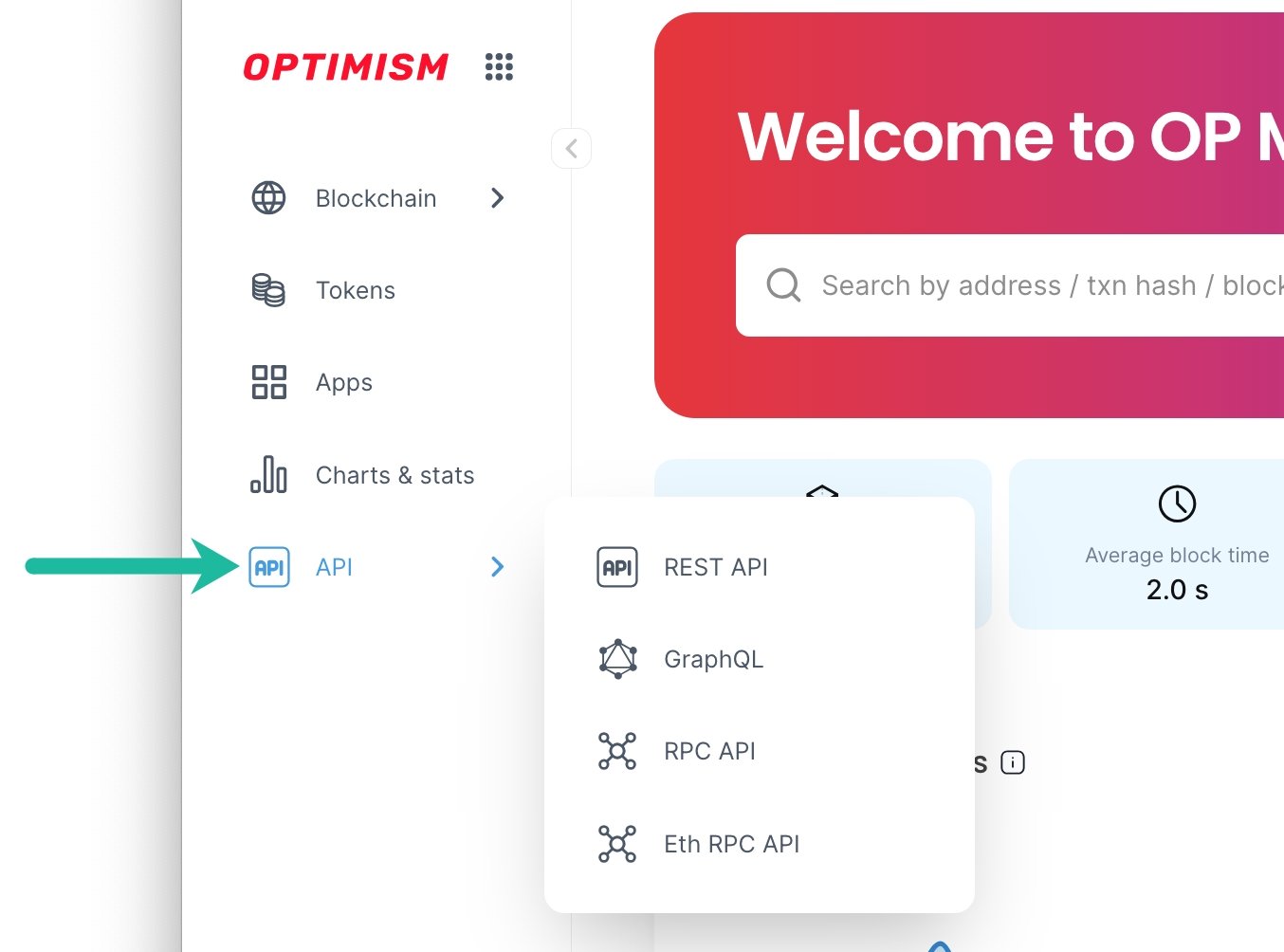The image size is (1284, 952).
Task: Click the search magnifier icon
Action: point(783,284)
